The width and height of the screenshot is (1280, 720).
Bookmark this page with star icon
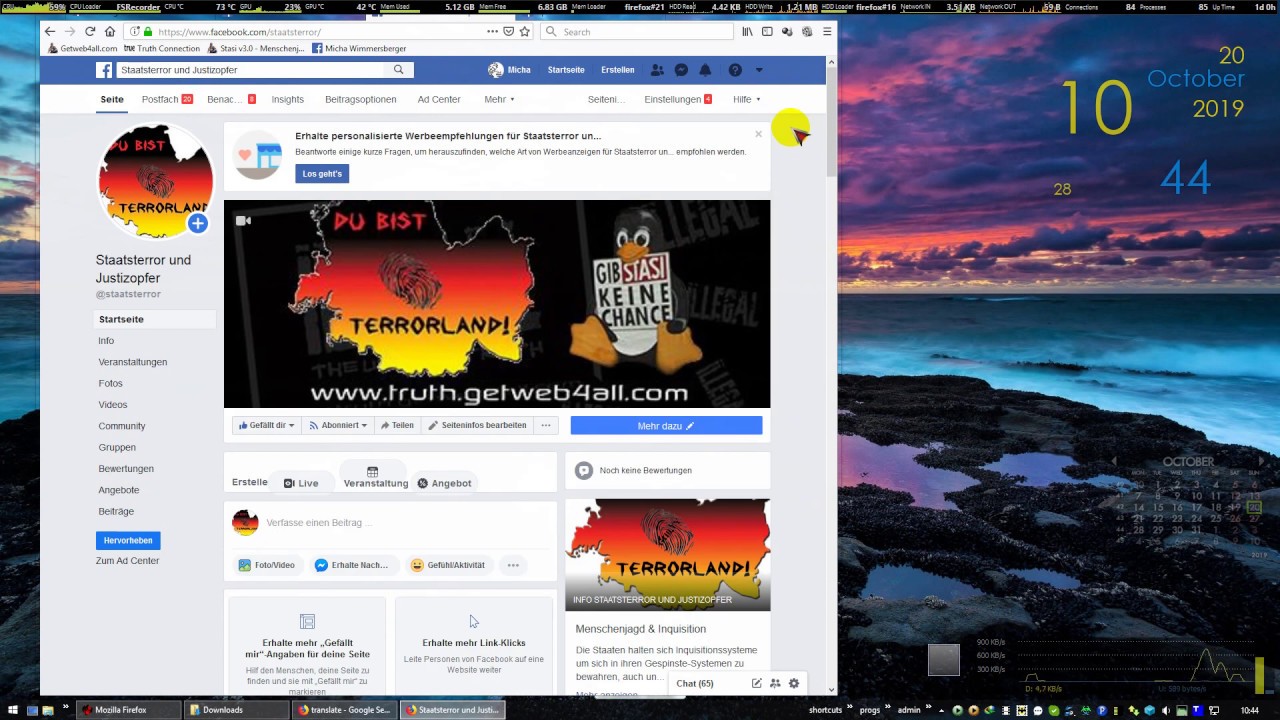[524, 32]
